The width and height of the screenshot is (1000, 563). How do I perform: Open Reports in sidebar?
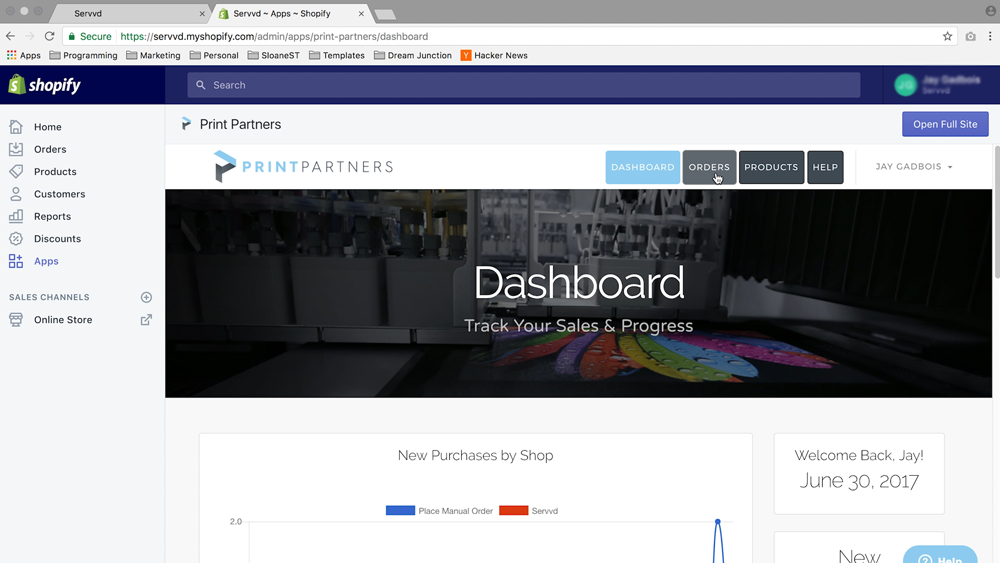click(x=52, y=216)
